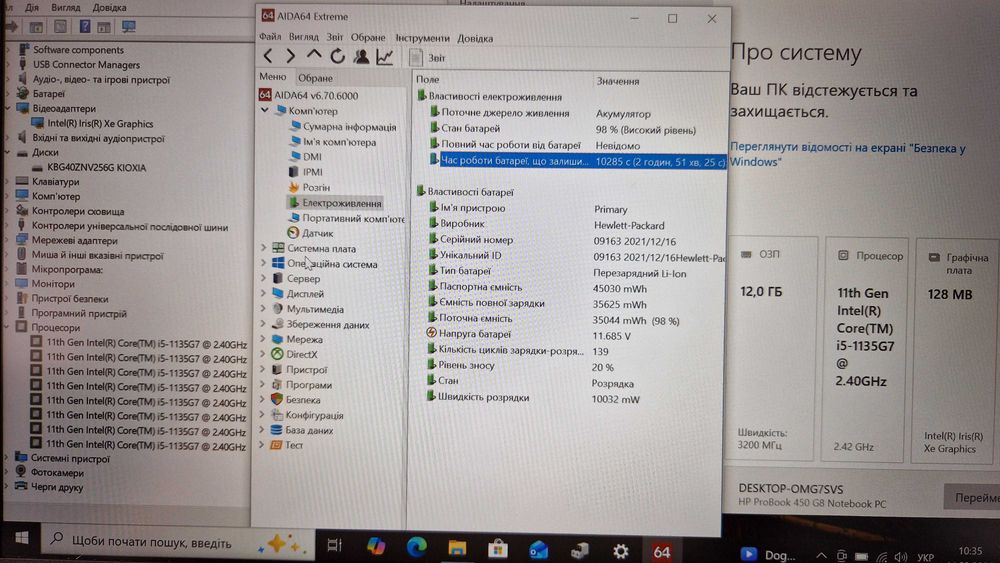Viewport: 1000px width, 563px height.
Task: Click the taskbar search box
Action: (179, 542)
